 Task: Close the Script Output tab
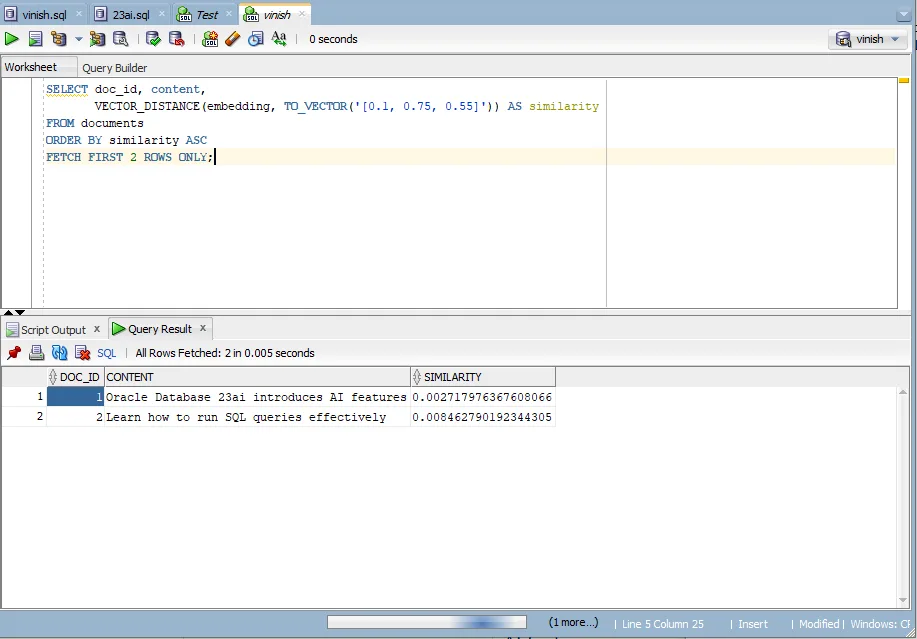point(97,329)
